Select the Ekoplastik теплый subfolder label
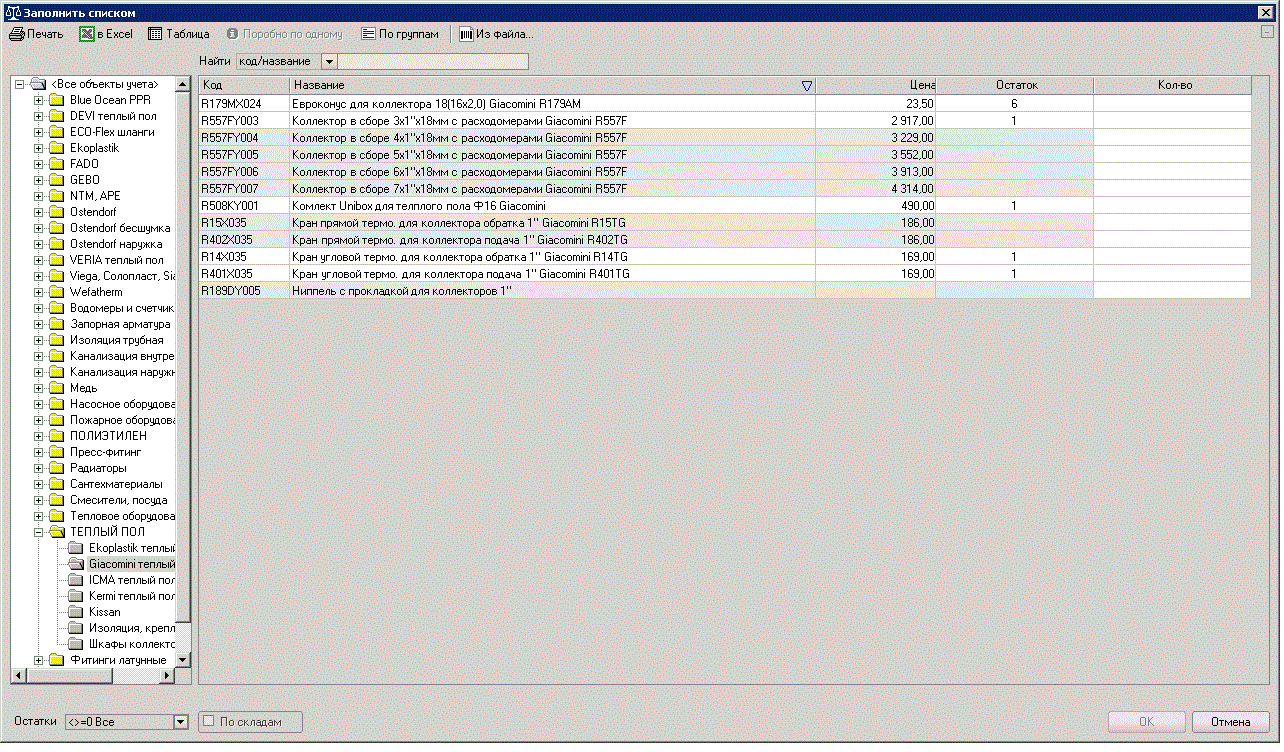Screen dimensions: 1284x752 tap(132, 548)
